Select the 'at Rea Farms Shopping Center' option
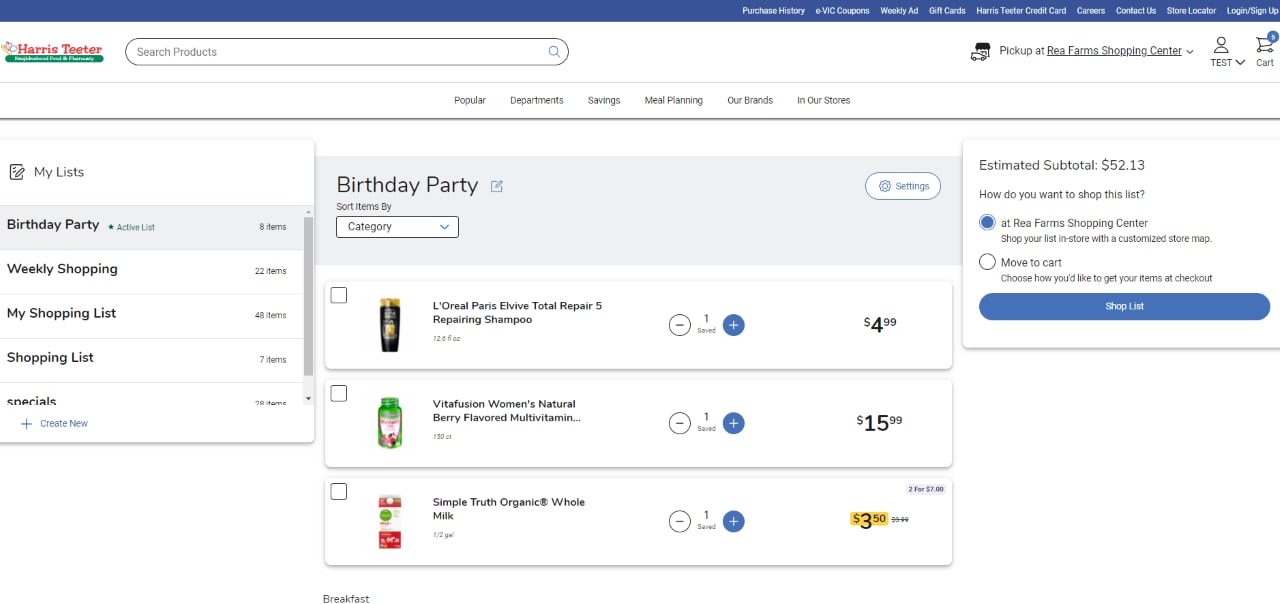The width and height of the screenshot is (1280, 604). pyautogui.click(x=988, y=223)
